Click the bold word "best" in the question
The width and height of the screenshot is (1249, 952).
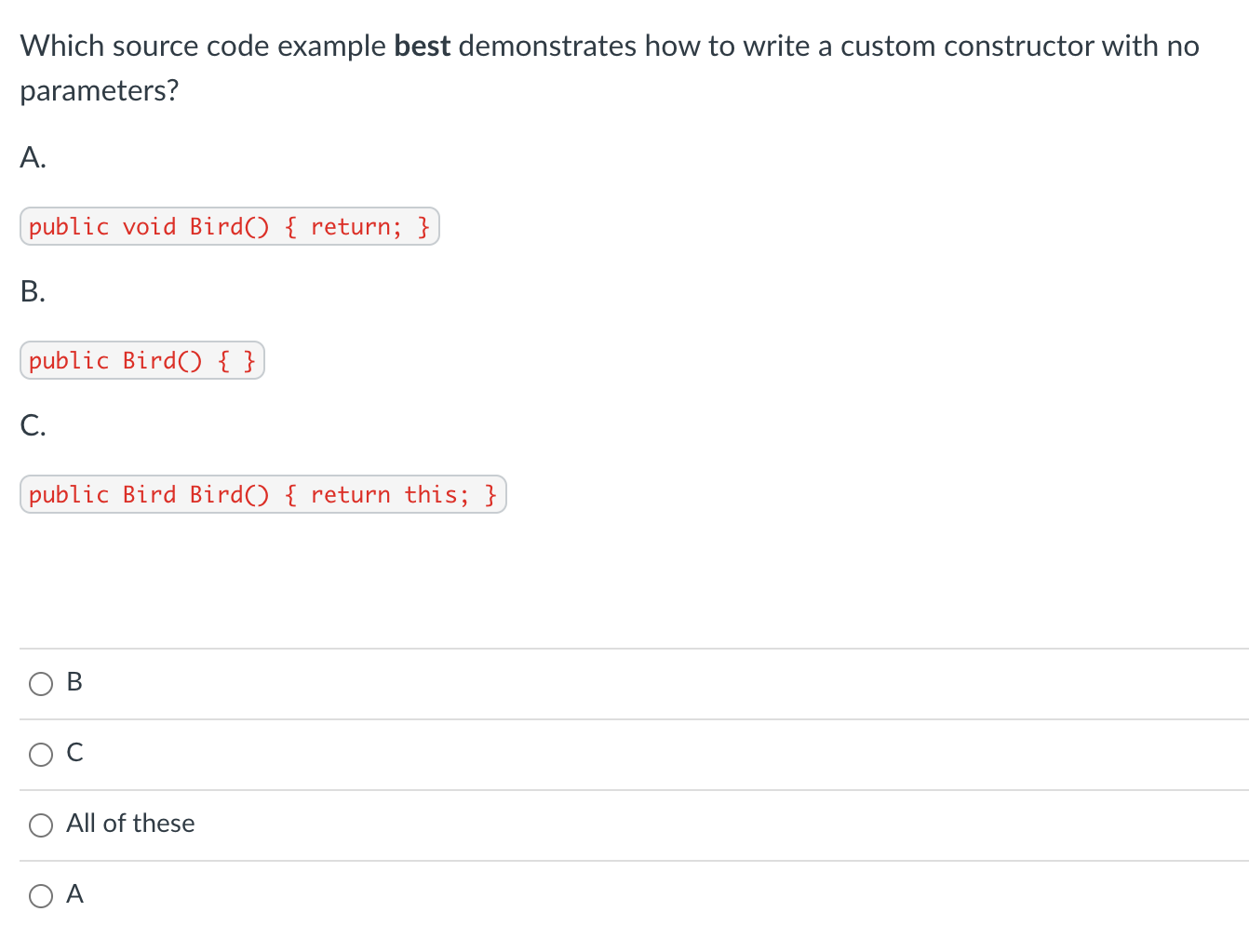pos(422,46)
